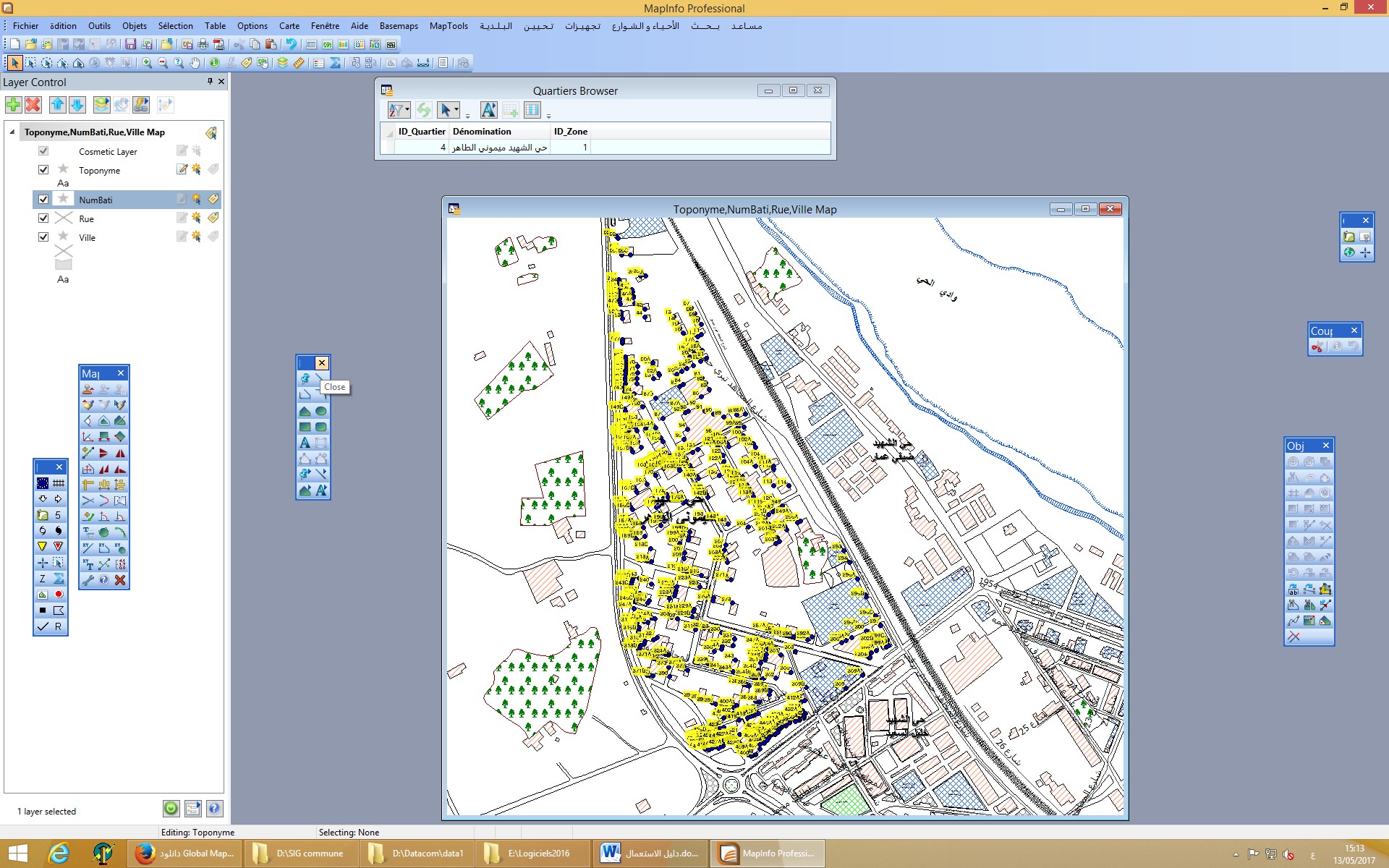The height and width of the screenshot is (868, 1389).
Task: Disable the Cosmetic Layer checkbox
Action: tap(43, 151)
